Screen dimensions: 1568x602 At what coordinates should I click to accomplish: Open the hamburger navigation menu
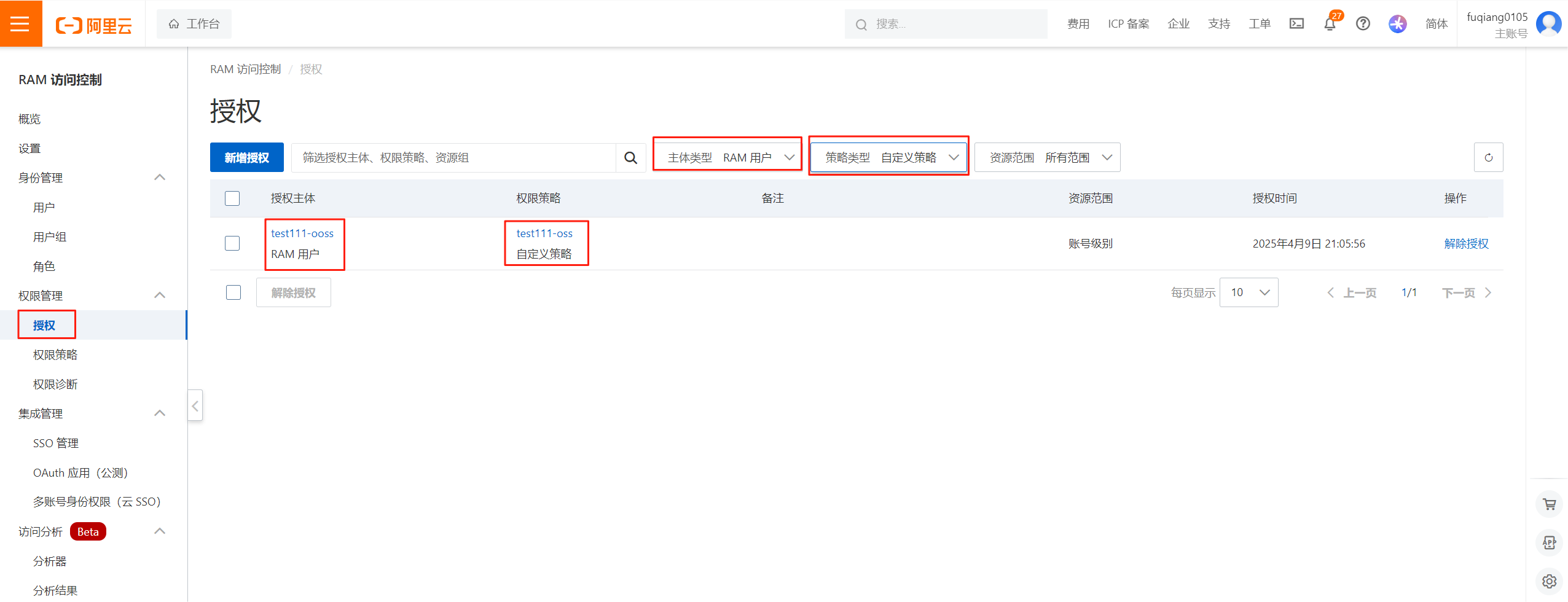click(21, 23)
